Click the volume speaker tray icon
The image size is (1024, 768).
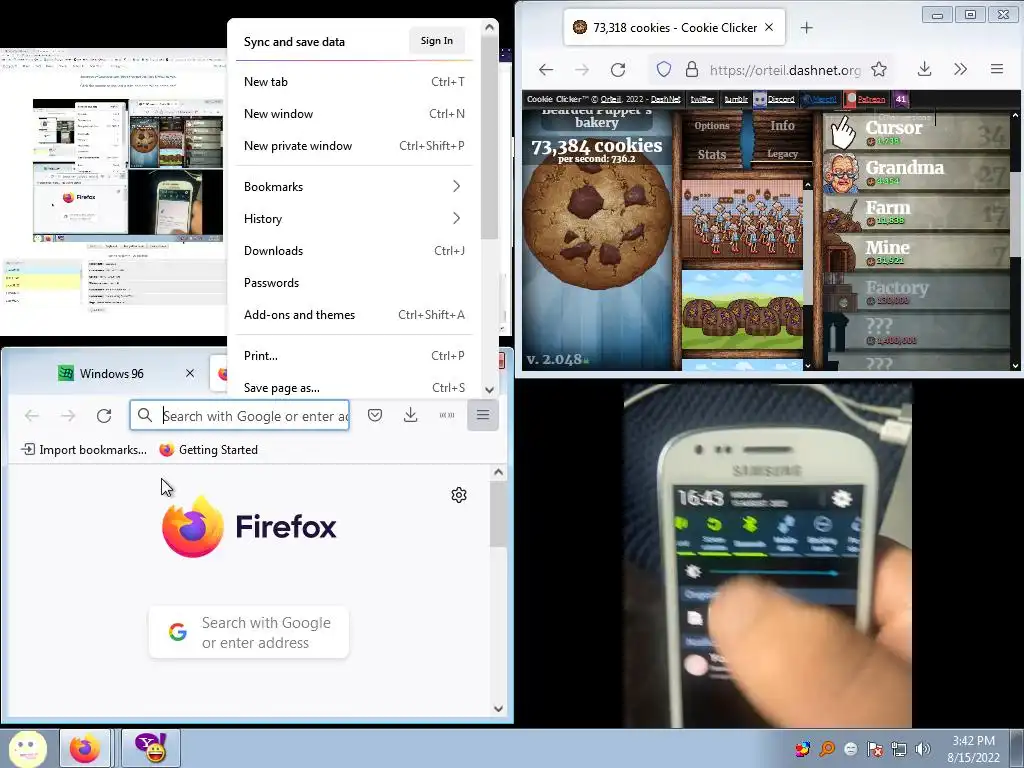923,749
